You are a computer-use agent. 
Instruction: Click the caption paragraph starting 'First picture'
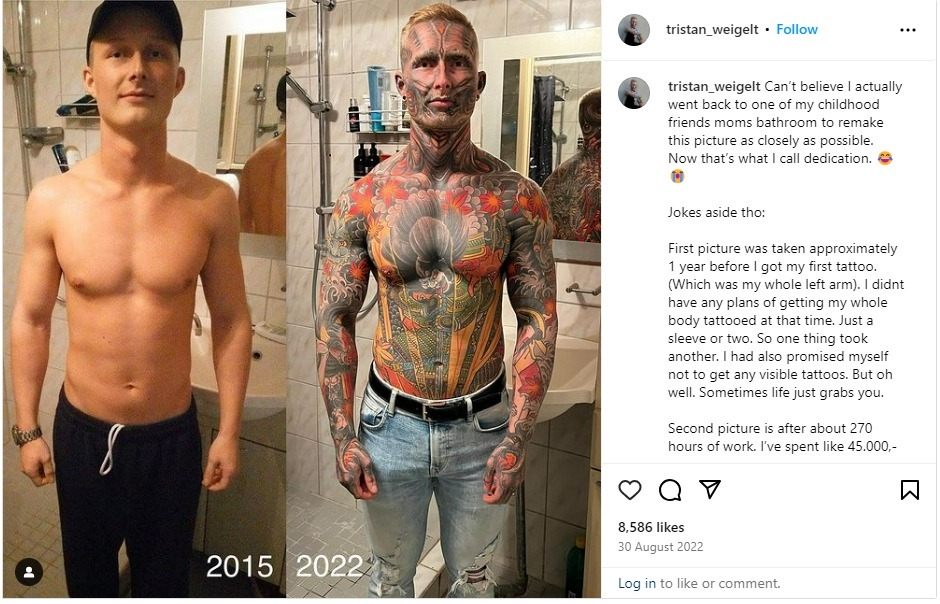point(786,320)
